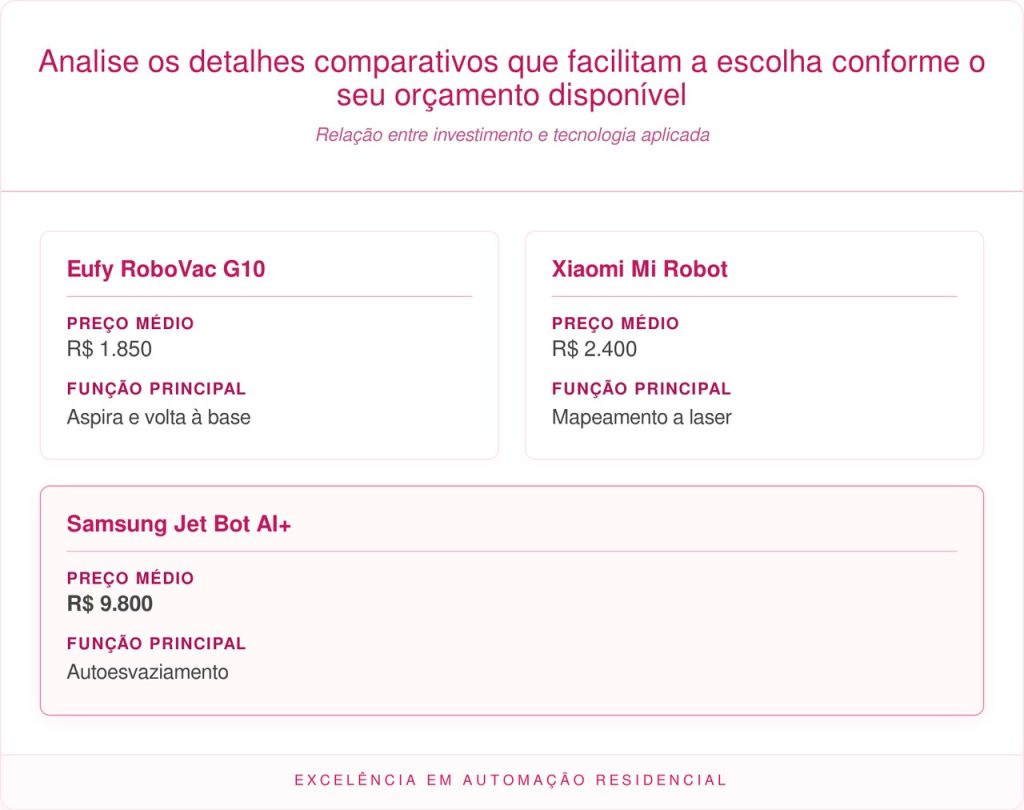The width and height of the screenshot is (1024, 810).
Task: Click the subtitle about investimento e tecnologia
Action: (x=512, y=135)
